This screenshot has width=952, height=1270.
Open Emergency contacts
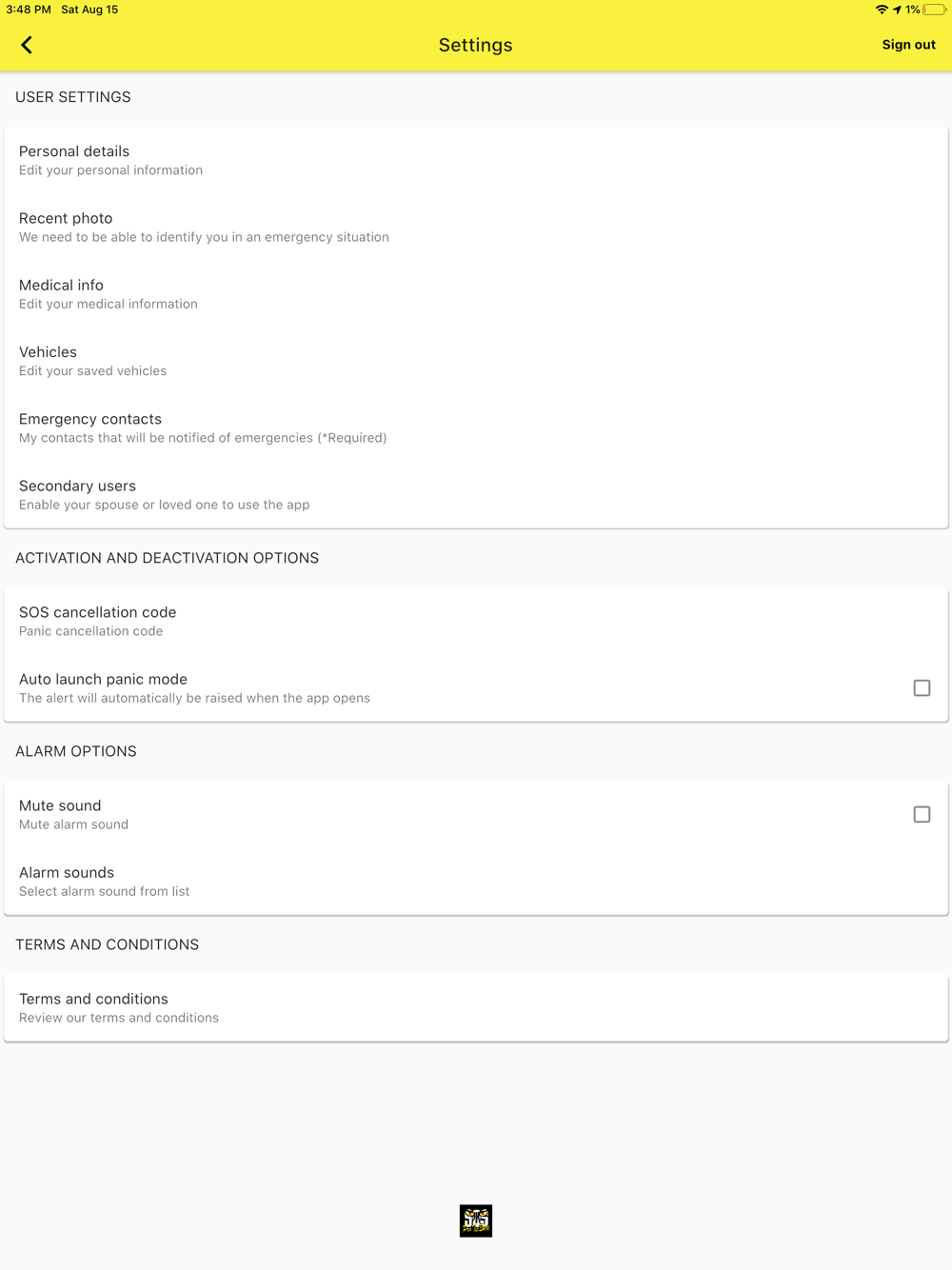click(x=476, y=427)
